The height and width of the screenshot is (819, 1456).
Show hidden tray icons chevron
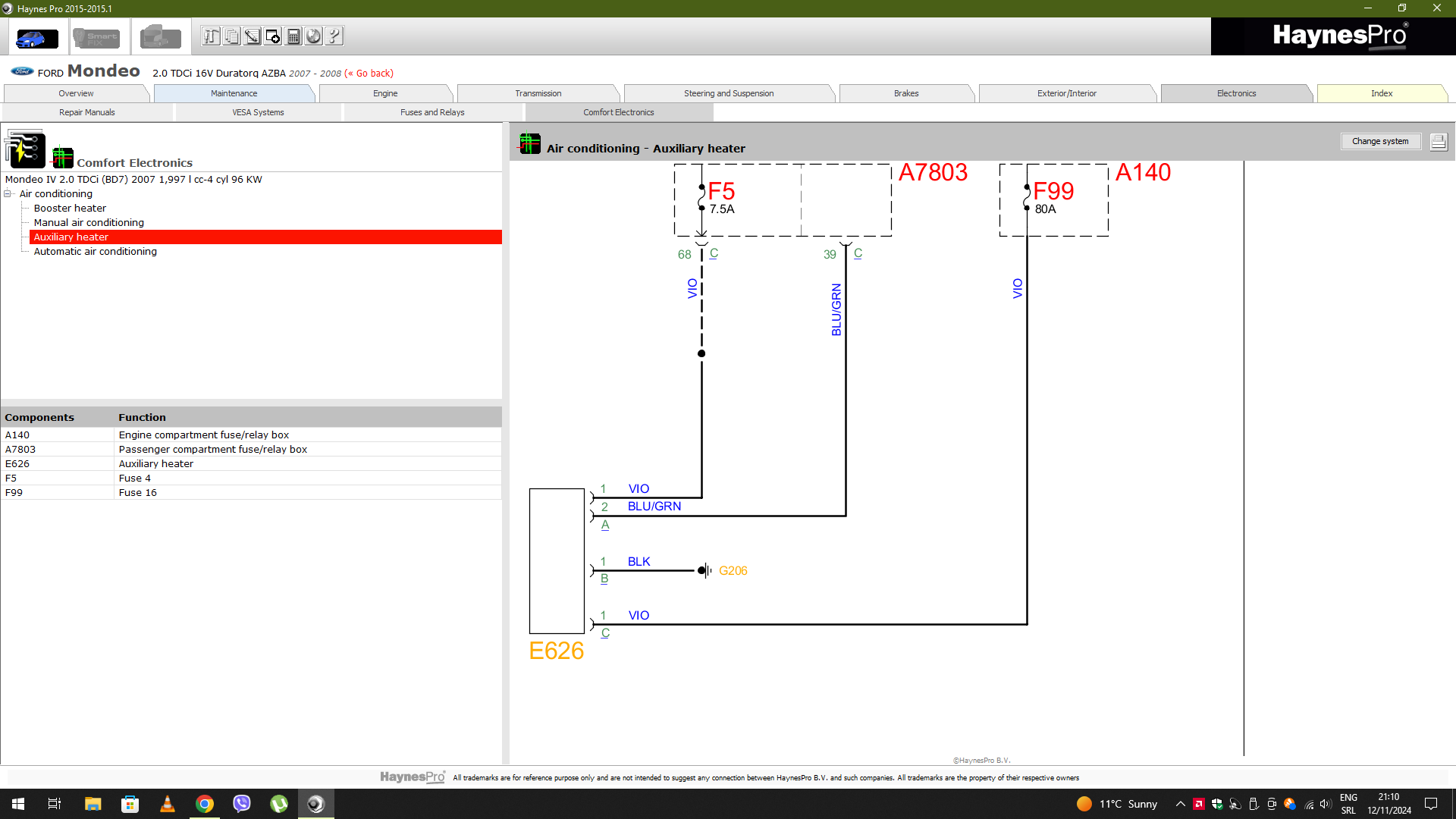pos(1180,804)
